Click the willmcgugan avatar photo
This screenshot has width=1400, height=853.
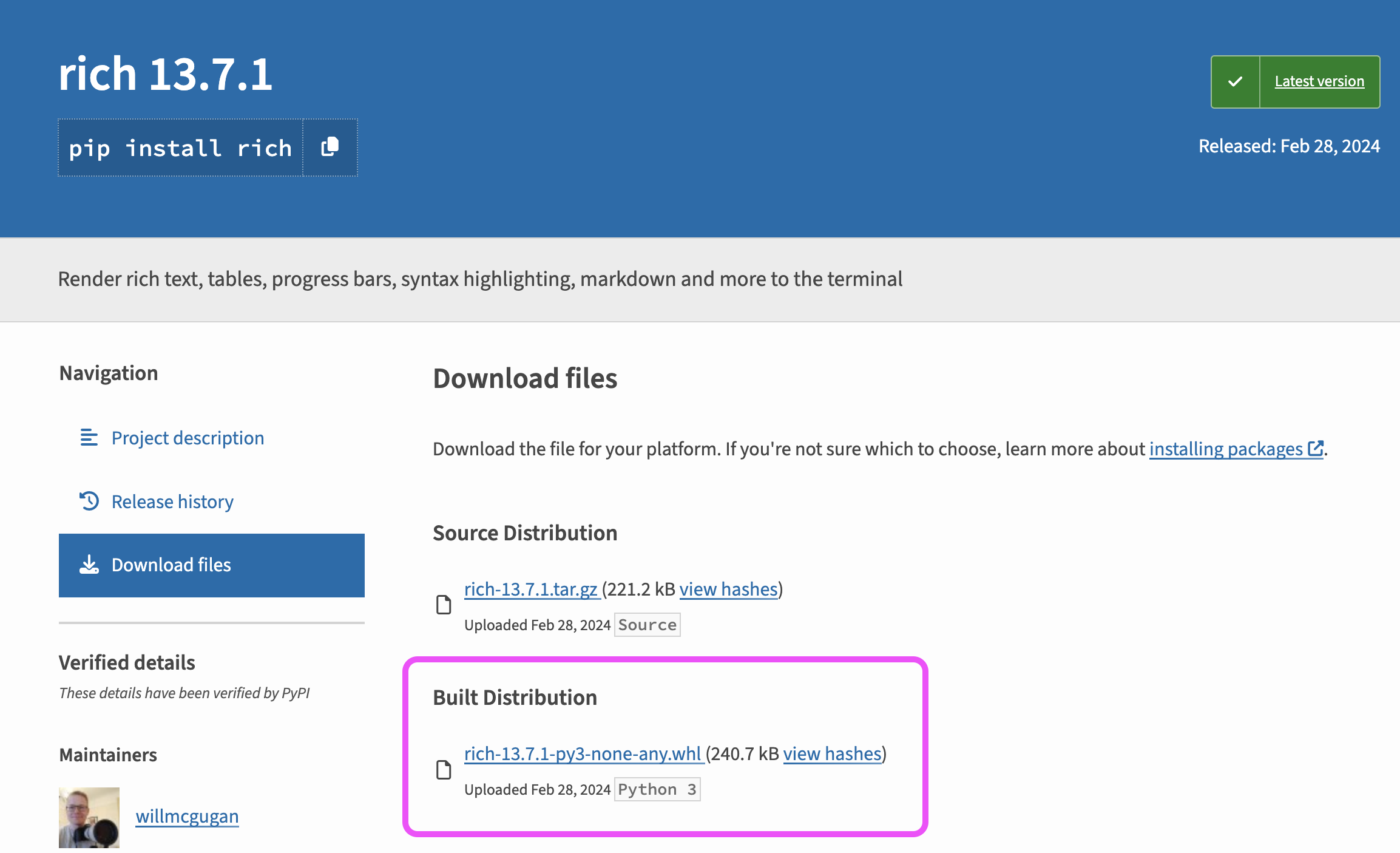[89, 817]
